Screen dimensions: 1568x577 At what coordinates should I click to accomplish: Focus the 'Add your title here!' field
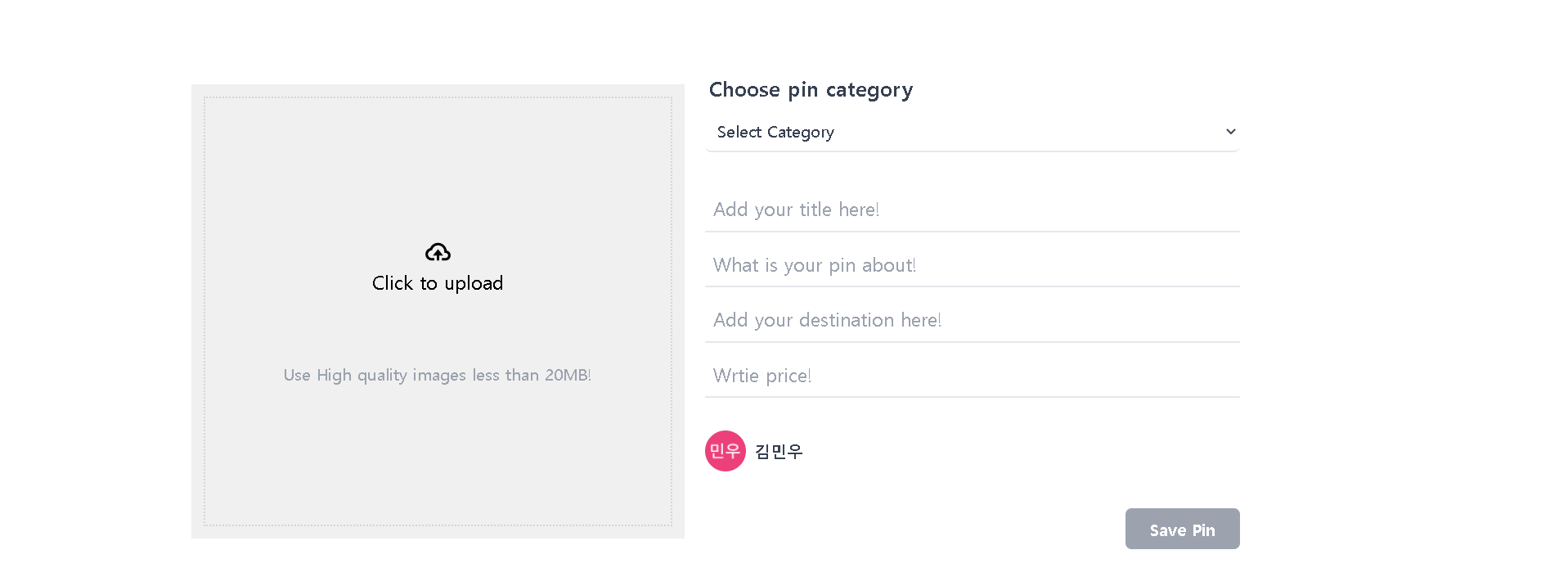pos(972,210)
